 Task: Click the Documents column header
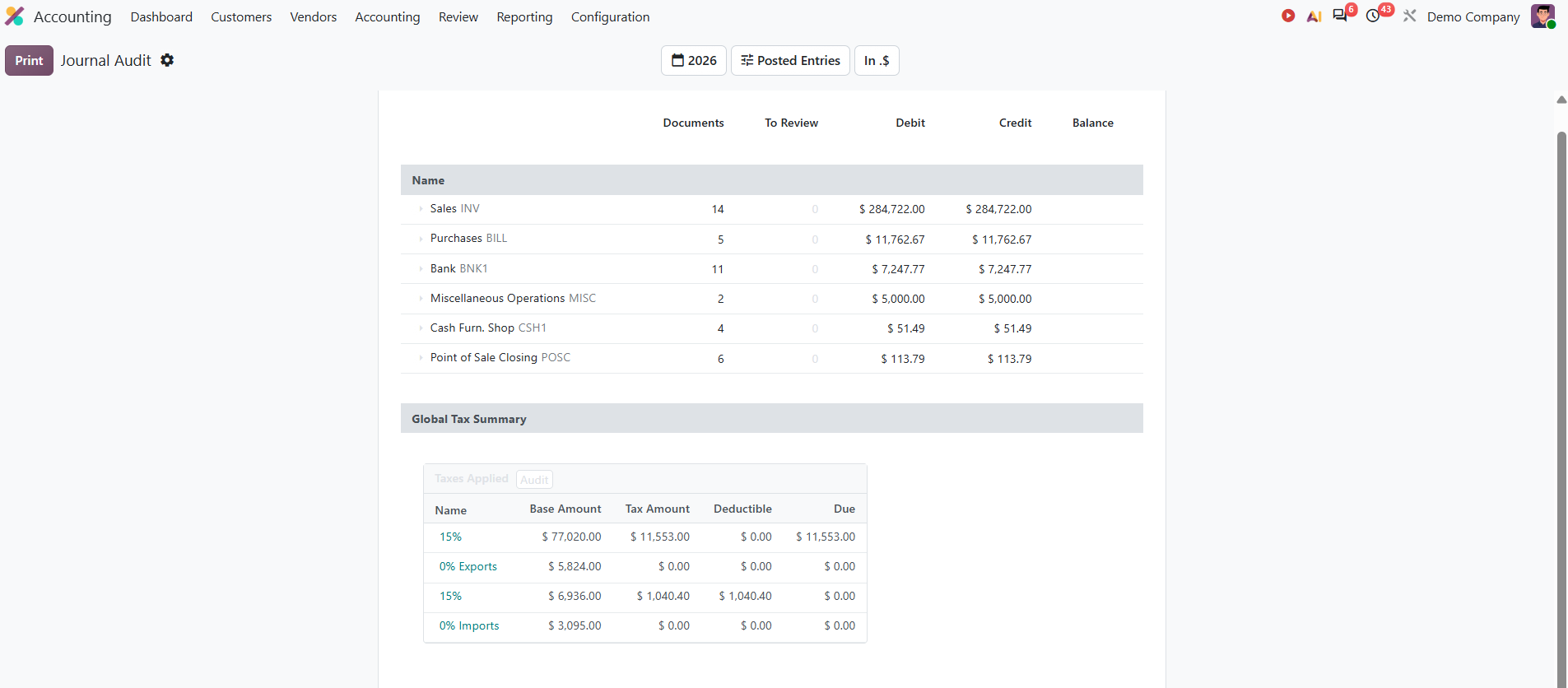click(x=694, y=123)
